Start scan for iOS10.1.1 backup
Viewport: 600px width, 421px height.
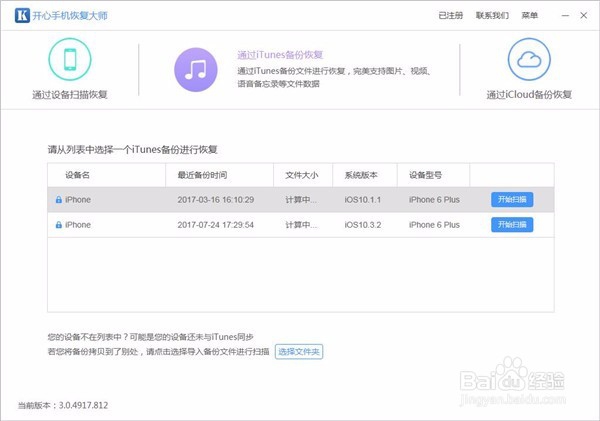click(x=512, y=199)
